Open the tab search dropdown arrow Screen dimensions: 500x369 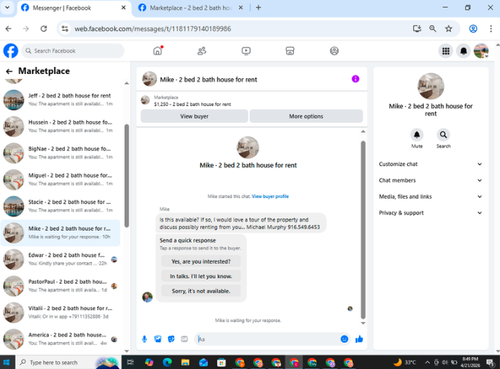7,8
